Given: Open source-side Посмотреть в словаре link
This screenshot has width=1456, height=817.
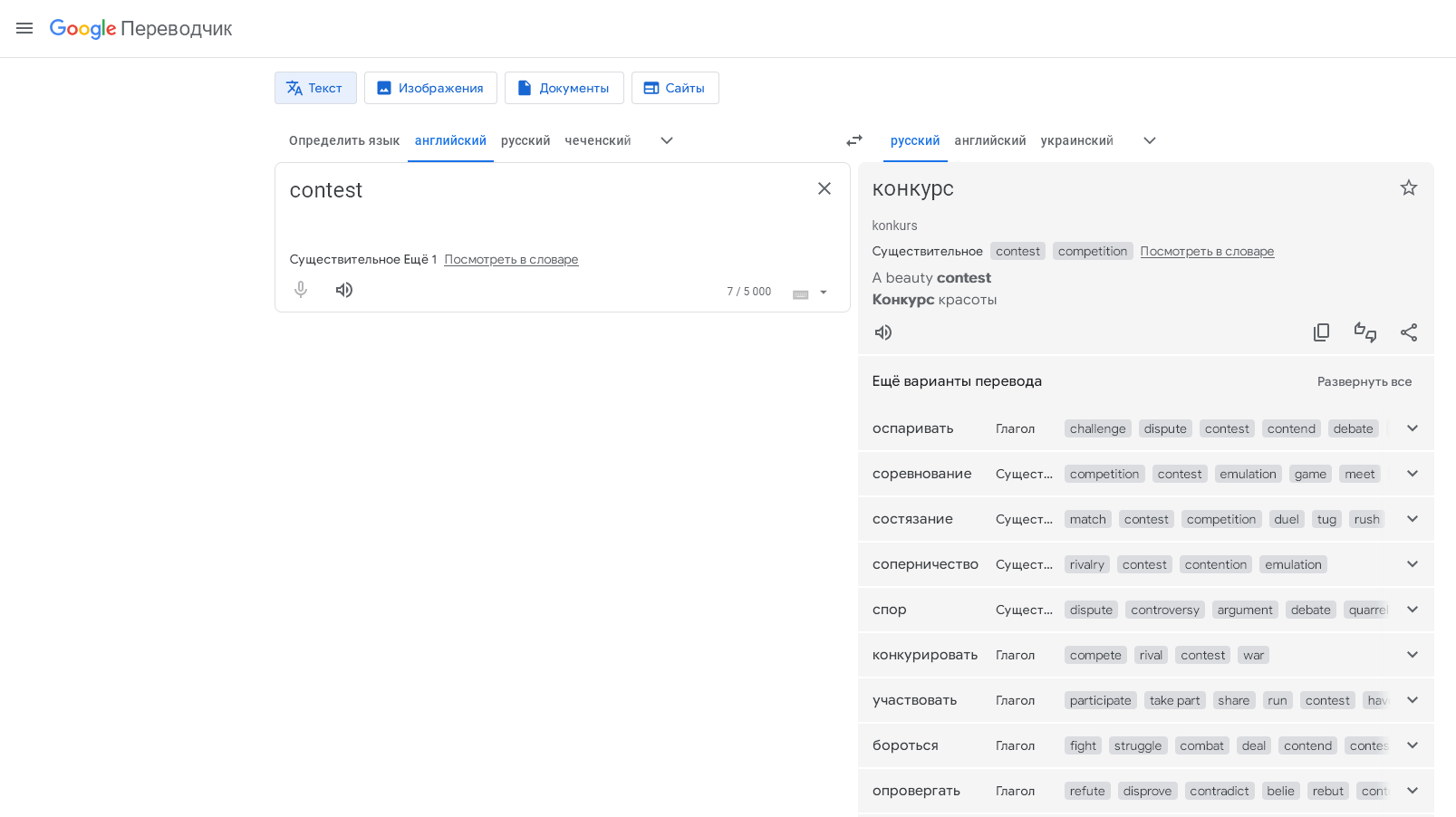Looking at the screenshot, I should 511,259.
